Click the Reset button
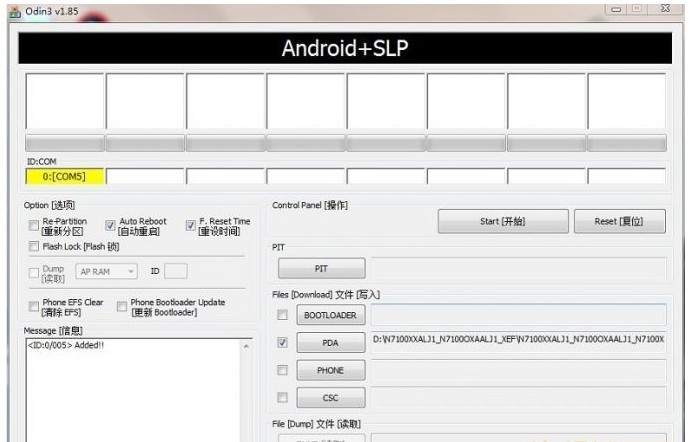 click(620, 221)
